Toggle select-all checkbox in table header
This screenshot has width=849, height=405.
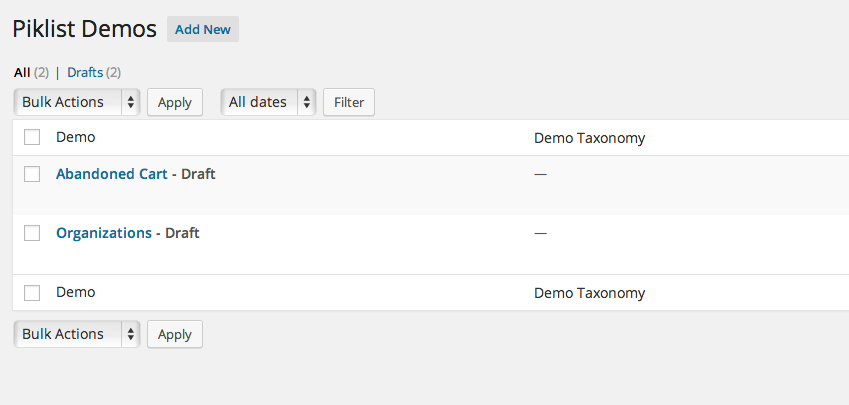[x=32, y=138]
